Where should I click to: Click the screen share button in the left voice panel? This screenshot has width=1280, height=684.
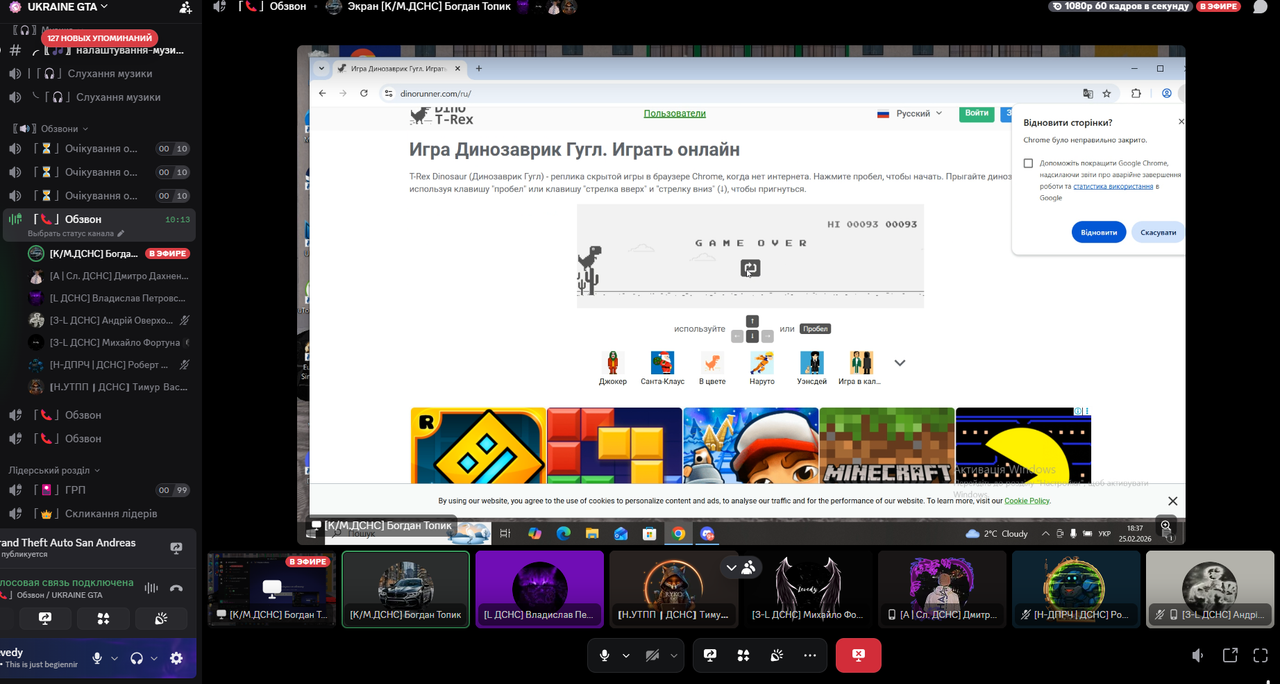[45, 619]
